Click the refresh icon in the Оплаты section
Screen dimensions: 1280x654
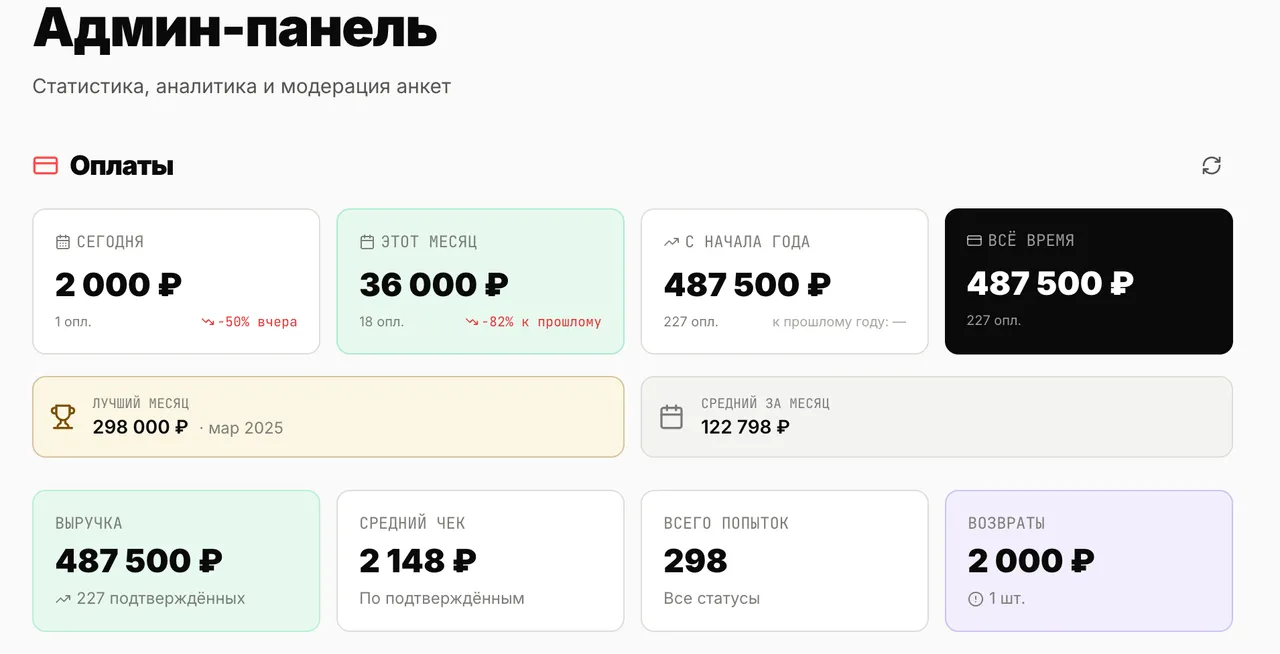[1211, 166]
